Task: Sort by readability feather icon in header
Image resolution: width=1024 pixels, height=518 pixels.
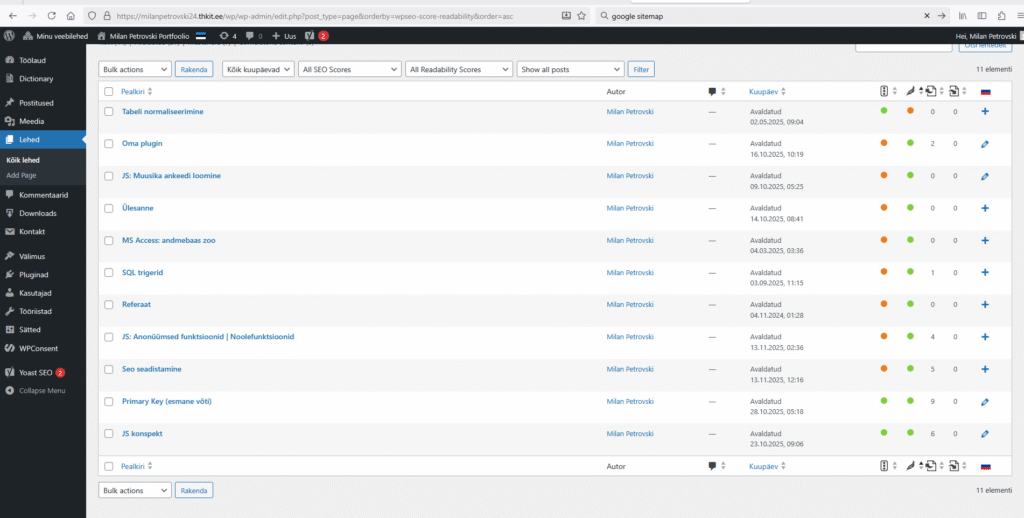Action: point(910,91)
